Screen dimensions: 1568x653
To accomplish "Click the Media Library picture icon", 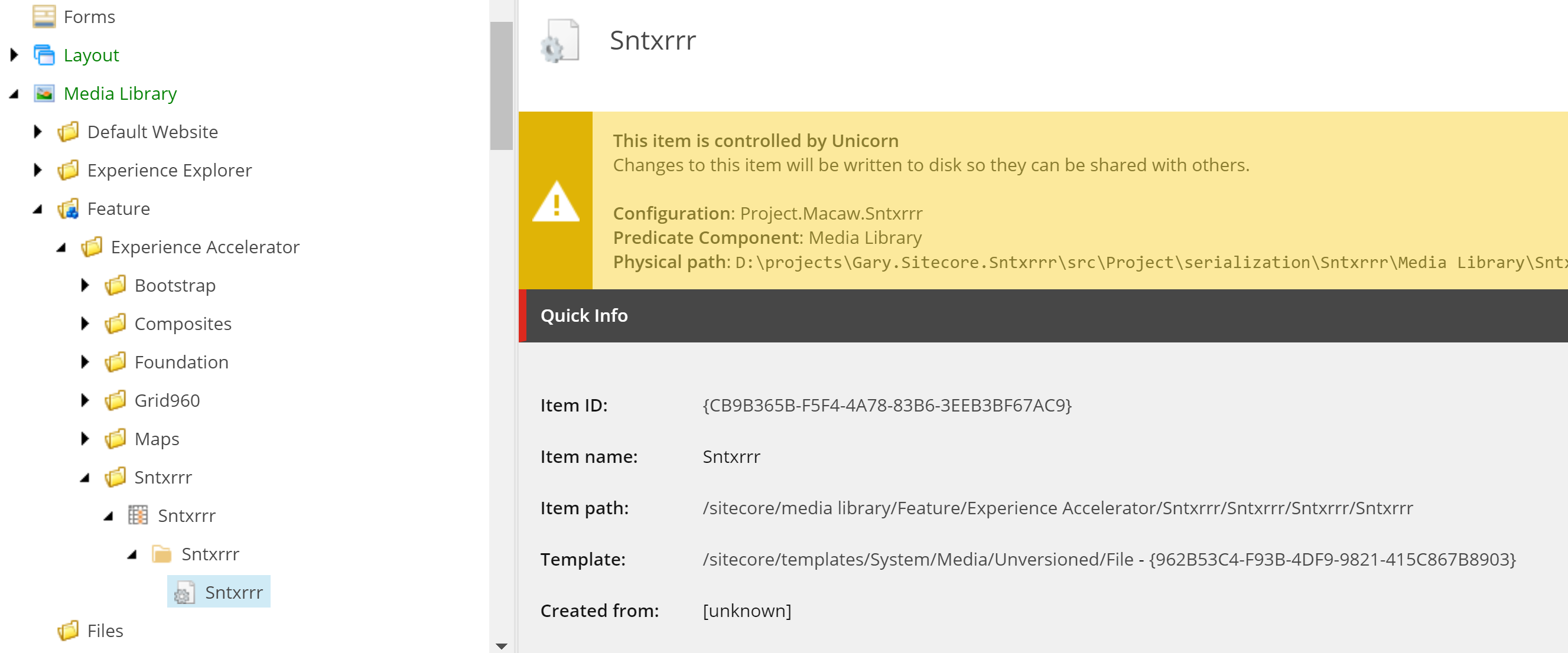I will 44,94.
